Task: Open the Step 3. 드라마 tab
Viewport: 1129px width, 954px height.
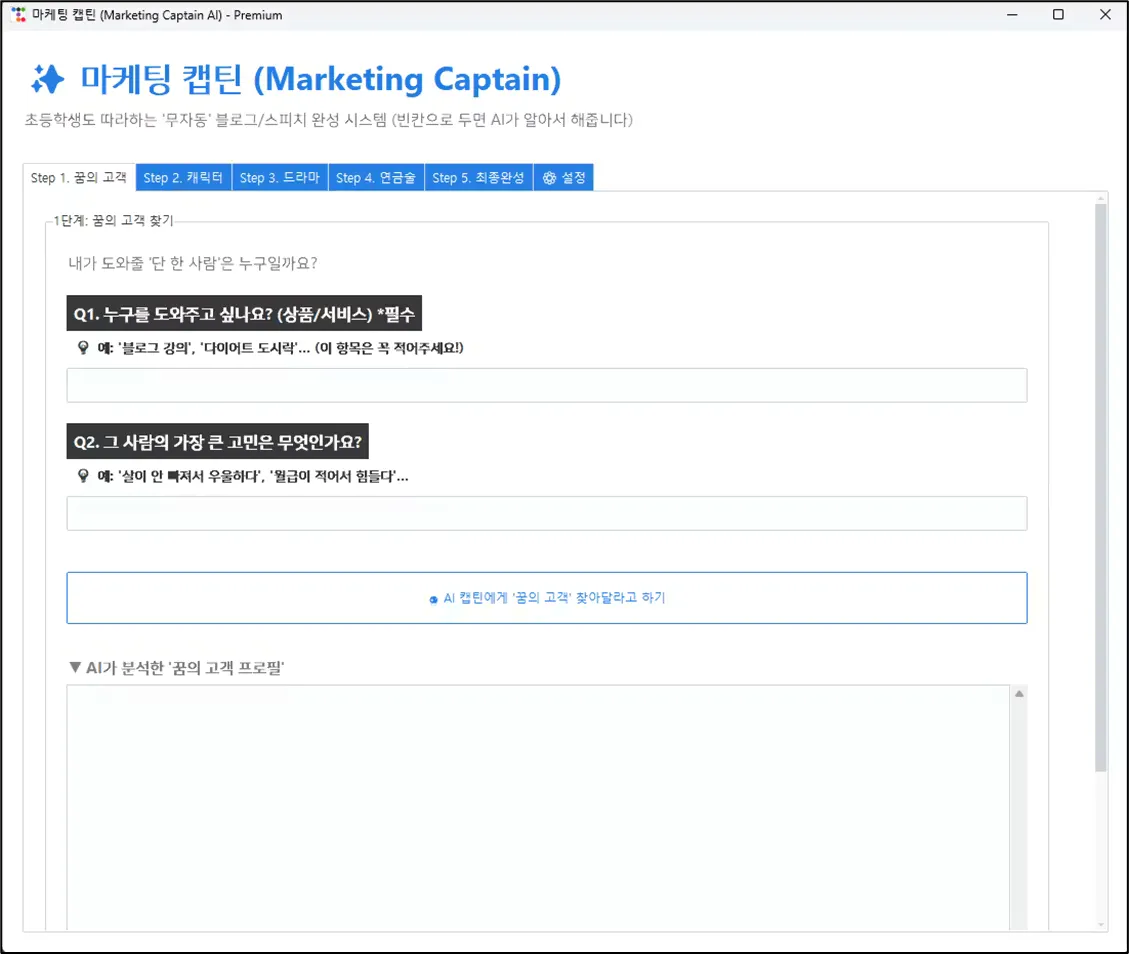Action: [280, 177]
